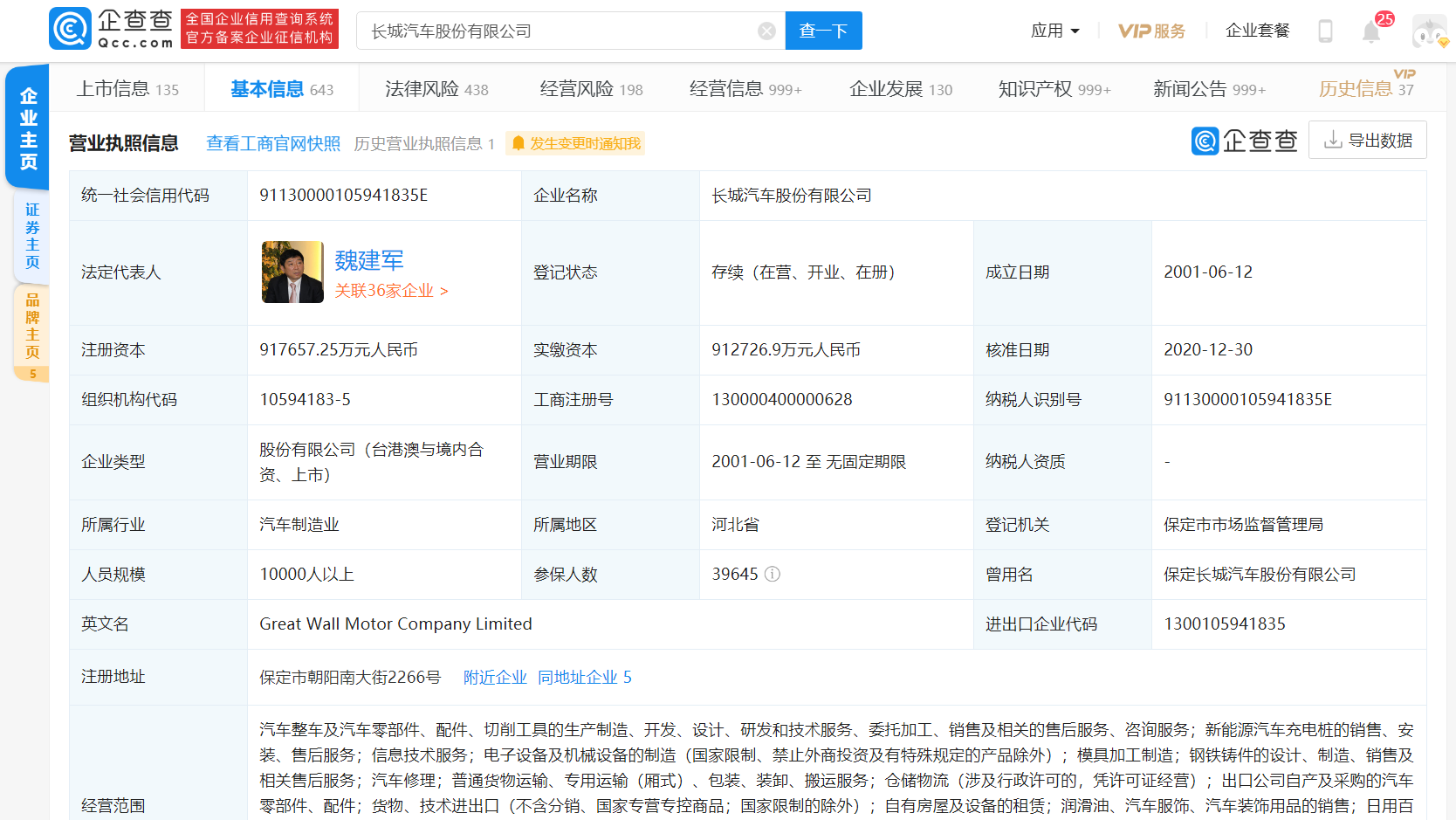
Task: Open 查看工商官网快照 link
Action: [x=273, y=143]
